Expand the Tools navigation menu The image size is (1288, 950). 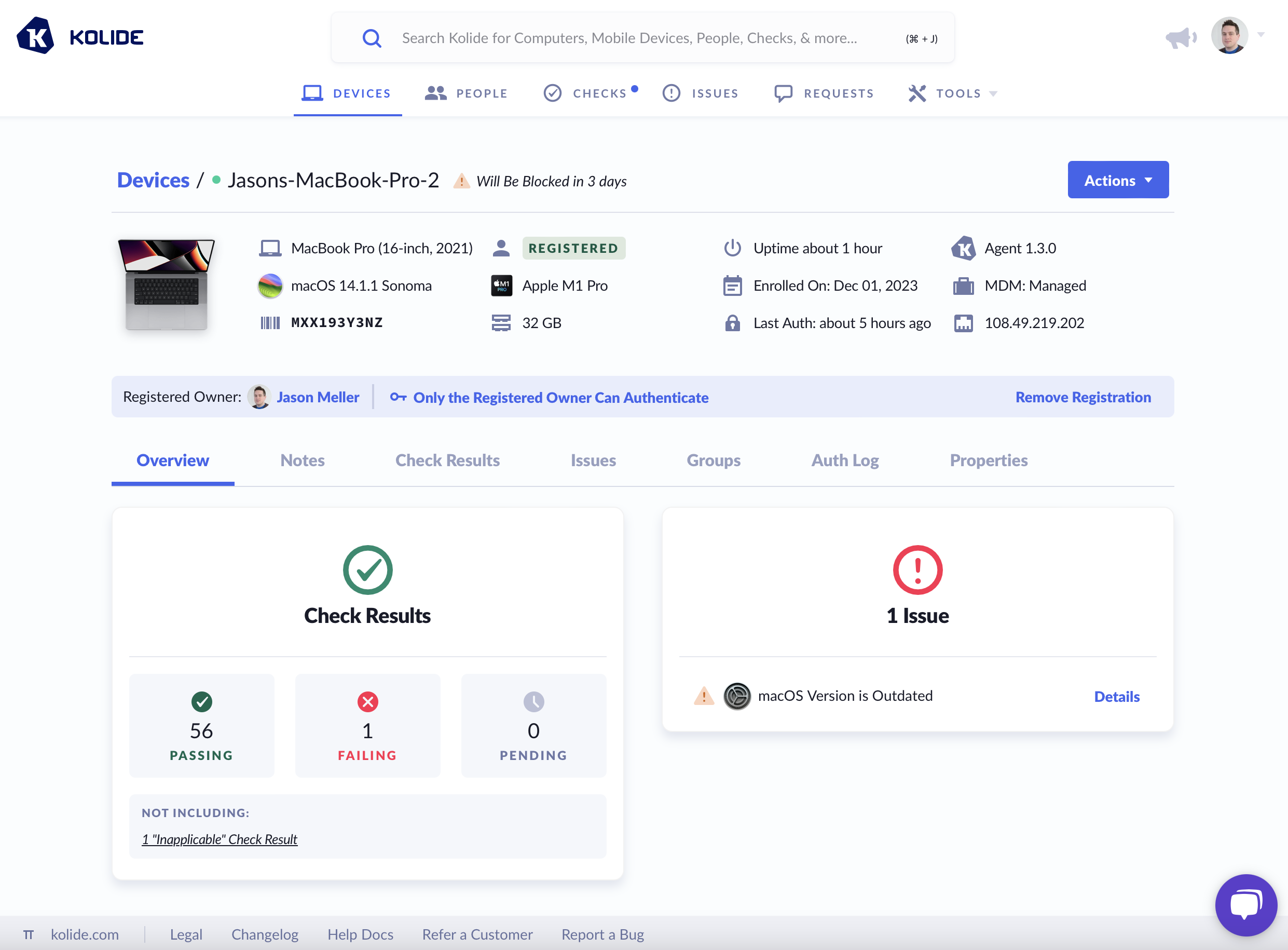(953, 93)
